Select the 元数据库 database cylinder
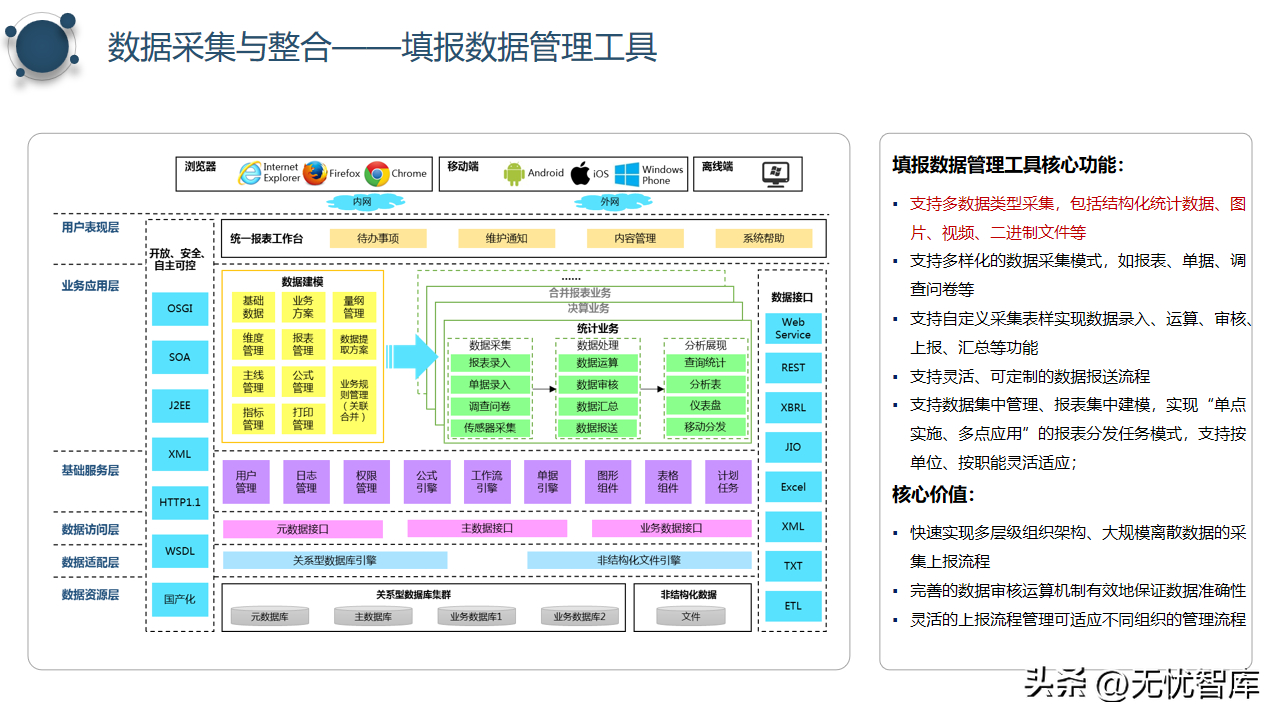This screenshot has width=1280, height=720. coord(269,616)
